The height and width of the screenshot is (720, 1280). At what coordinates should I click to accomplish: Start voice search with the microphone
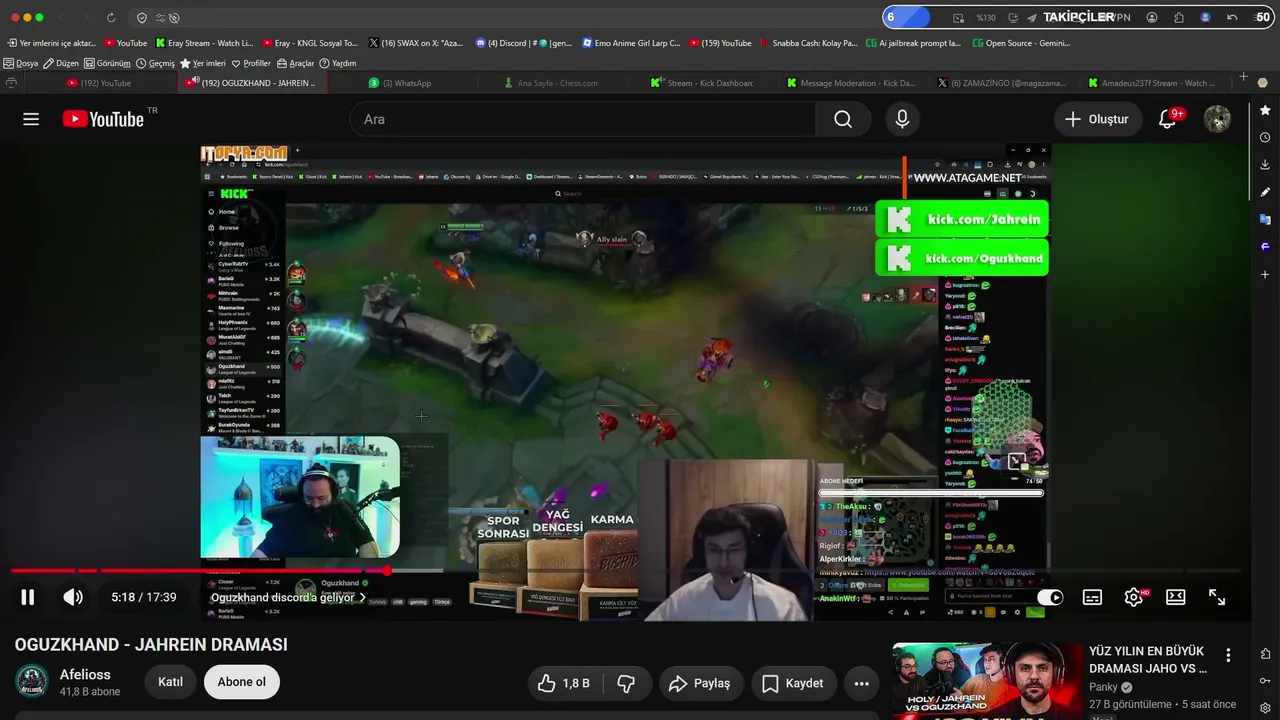click(902, 119)
